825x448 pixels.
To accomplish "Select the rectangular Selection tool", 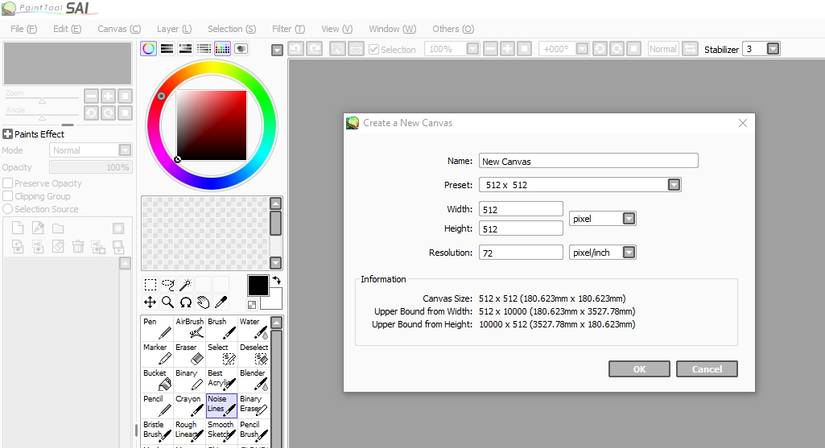I will click(x=150, y=285).
